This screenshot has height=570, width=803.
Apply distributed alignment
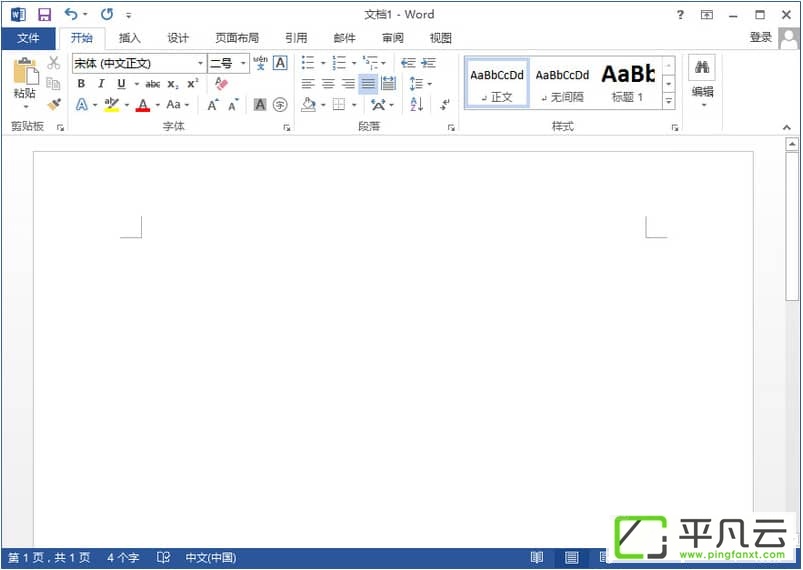(x=388, y=84)
